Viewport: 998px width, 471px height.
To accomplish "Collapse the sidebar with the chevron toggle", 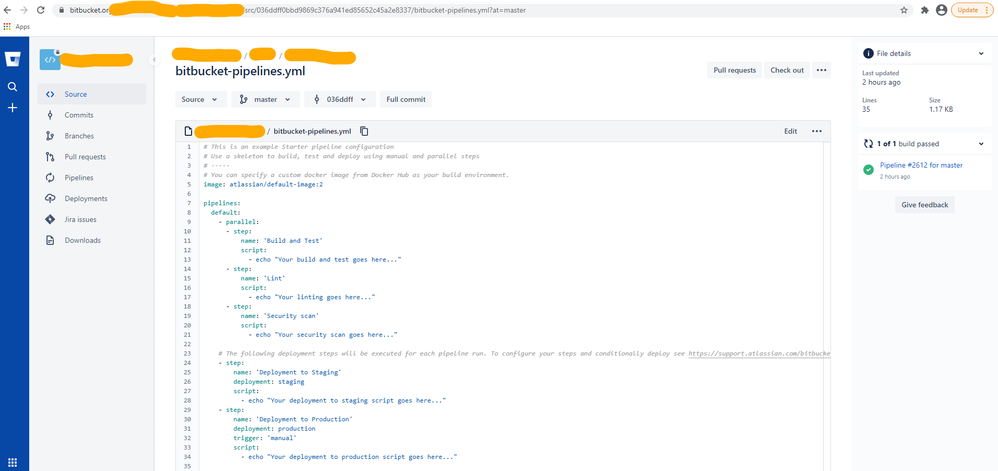I will click(153, 59).
